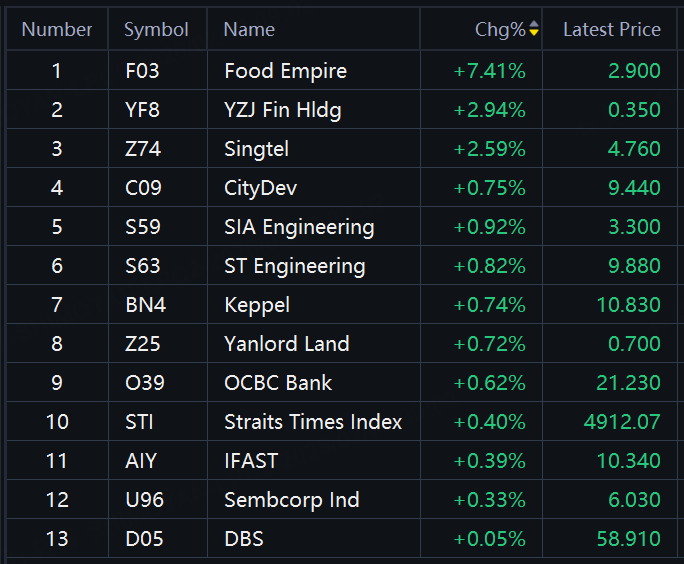Click the DBS stock name
Image resolution: width=684 pixels, height=564 pixels.
coord(244,539)
